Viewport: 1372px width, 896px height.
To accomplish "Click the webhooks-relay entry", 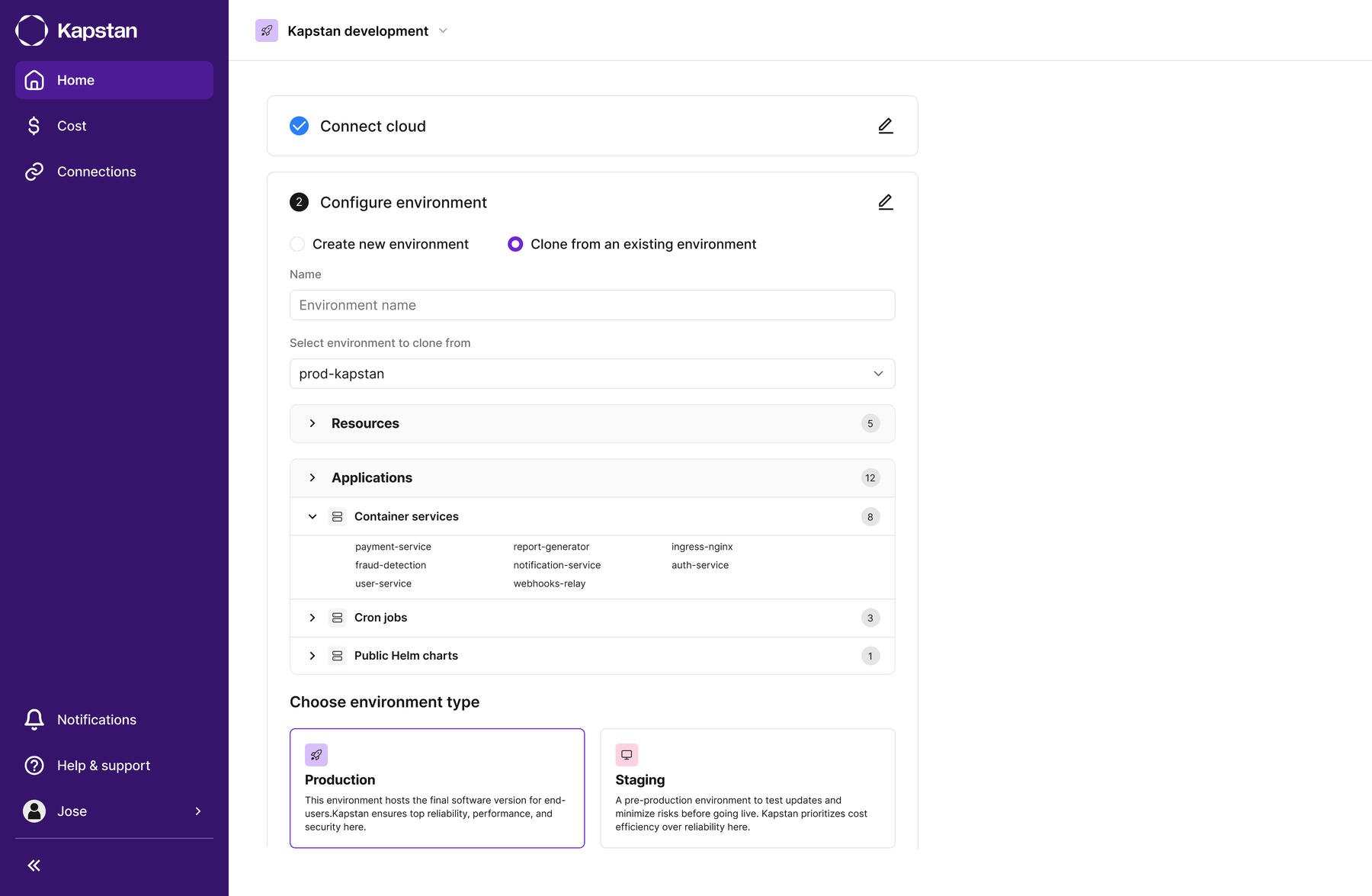I will tap(550, 583).
